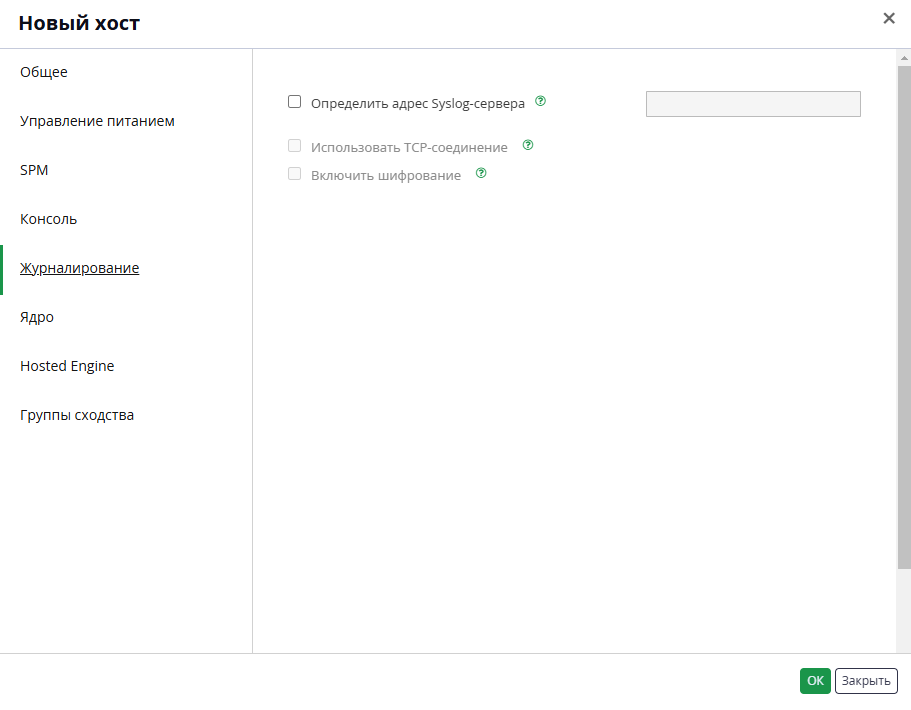911x710 pixels.
Task: Enable Определить адрес Syslog-сервера checkbox
Action: click(295, 102)
